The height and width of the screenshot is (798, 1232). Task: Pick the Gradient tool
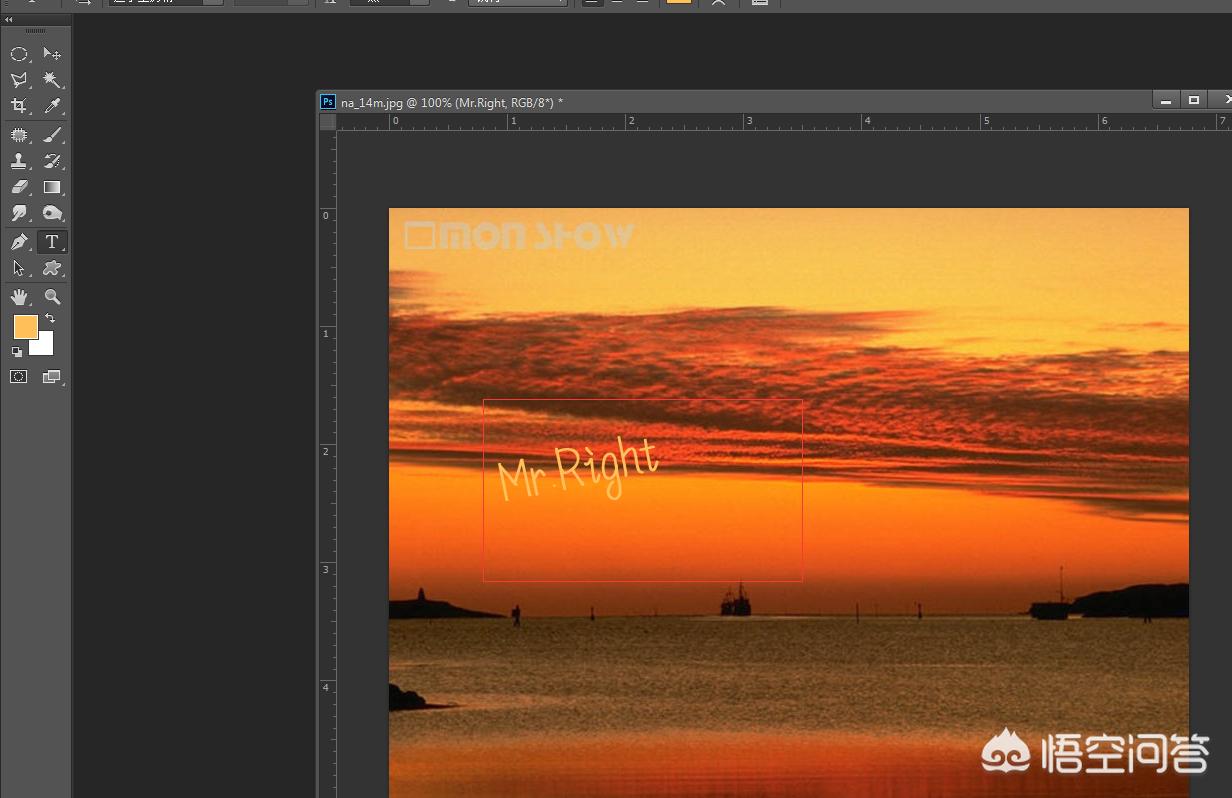point(52,187)
